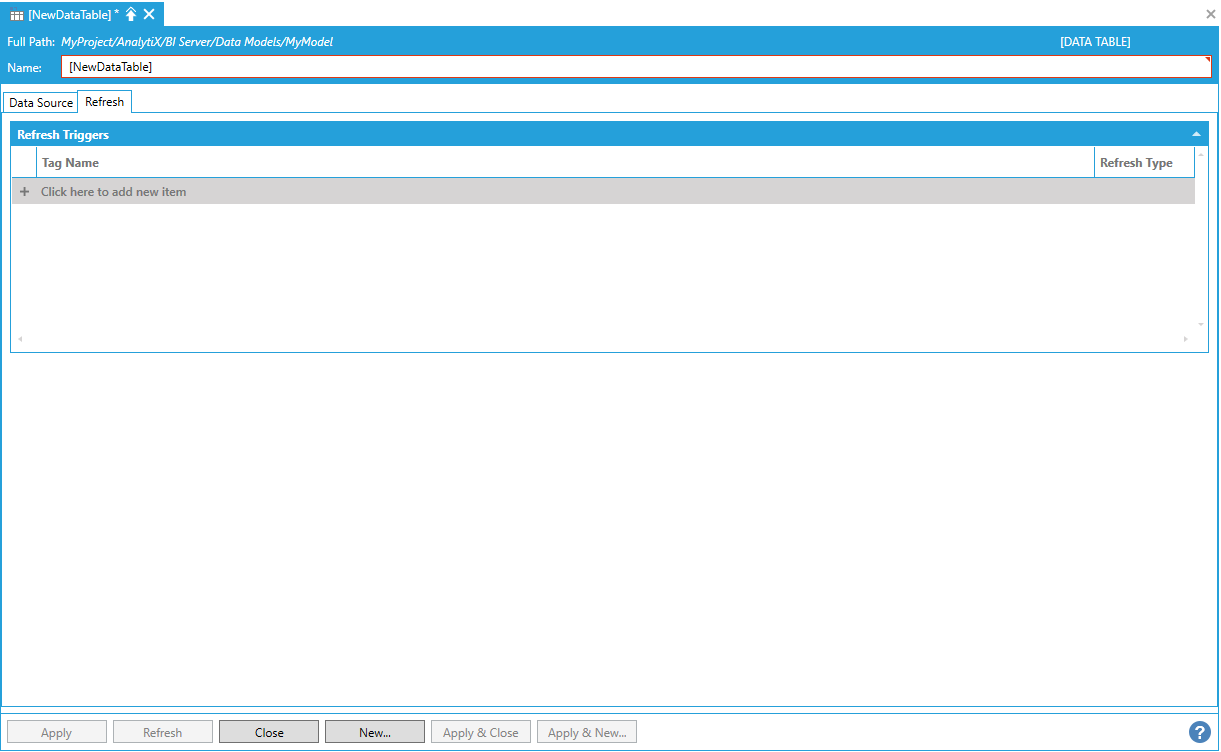Click the New... button

[375, 732]
